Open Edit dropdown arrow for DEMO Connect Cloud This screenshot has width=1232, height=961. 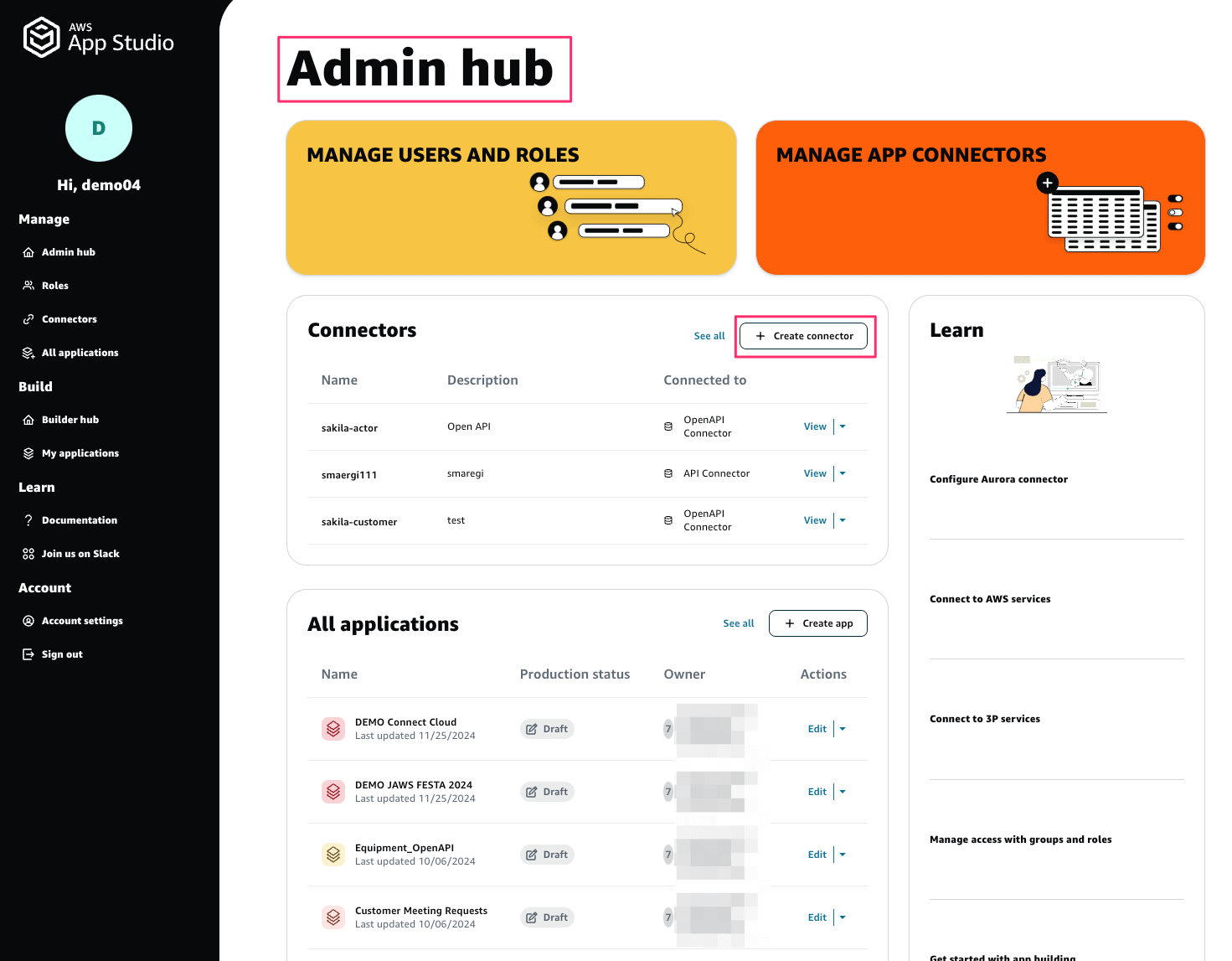point(843,729)
